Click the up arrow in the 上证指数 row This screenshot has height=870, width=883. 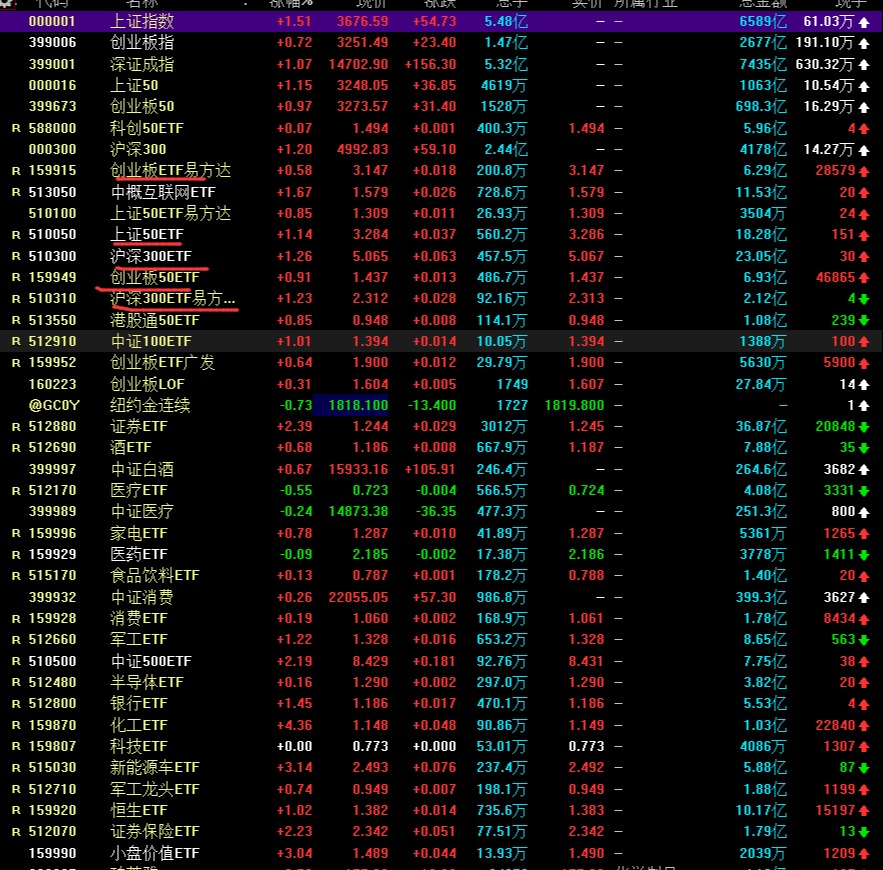[864, 23]
